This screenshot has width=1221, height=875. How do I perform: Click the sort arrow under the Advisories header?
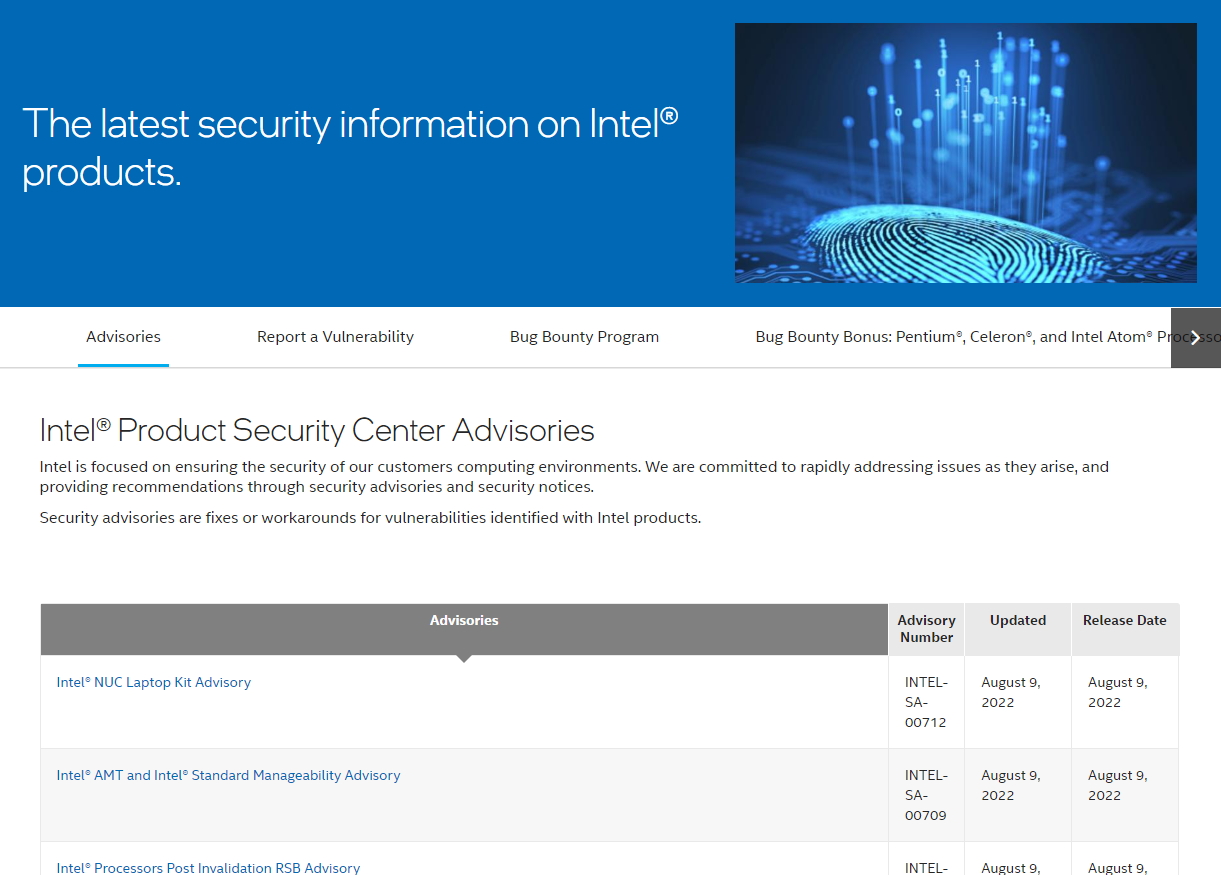(464, 655)
